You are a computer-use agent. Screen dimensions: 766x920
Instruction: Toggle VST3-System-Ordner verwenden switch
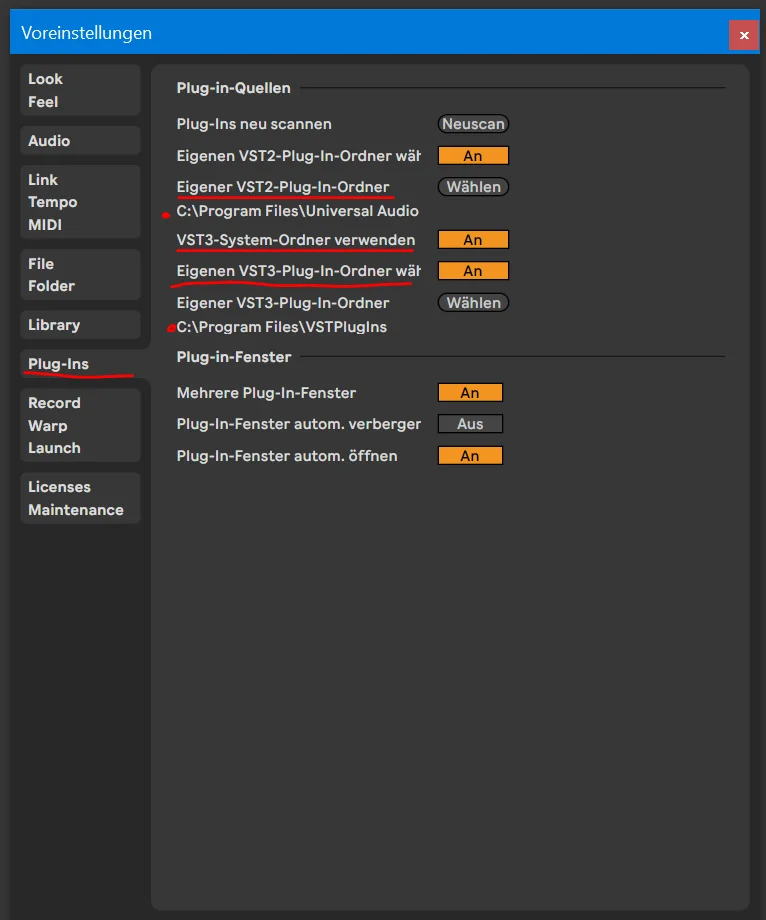coord(473,239)
